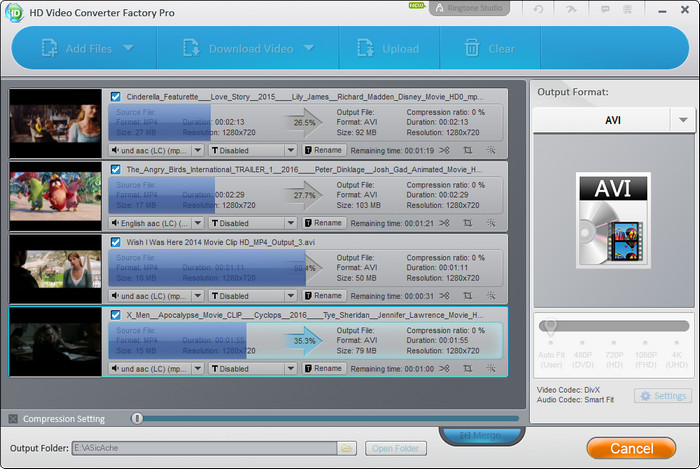
Task: Click the crop icon in Angry Birds row
Action: (x=467, y=223)
